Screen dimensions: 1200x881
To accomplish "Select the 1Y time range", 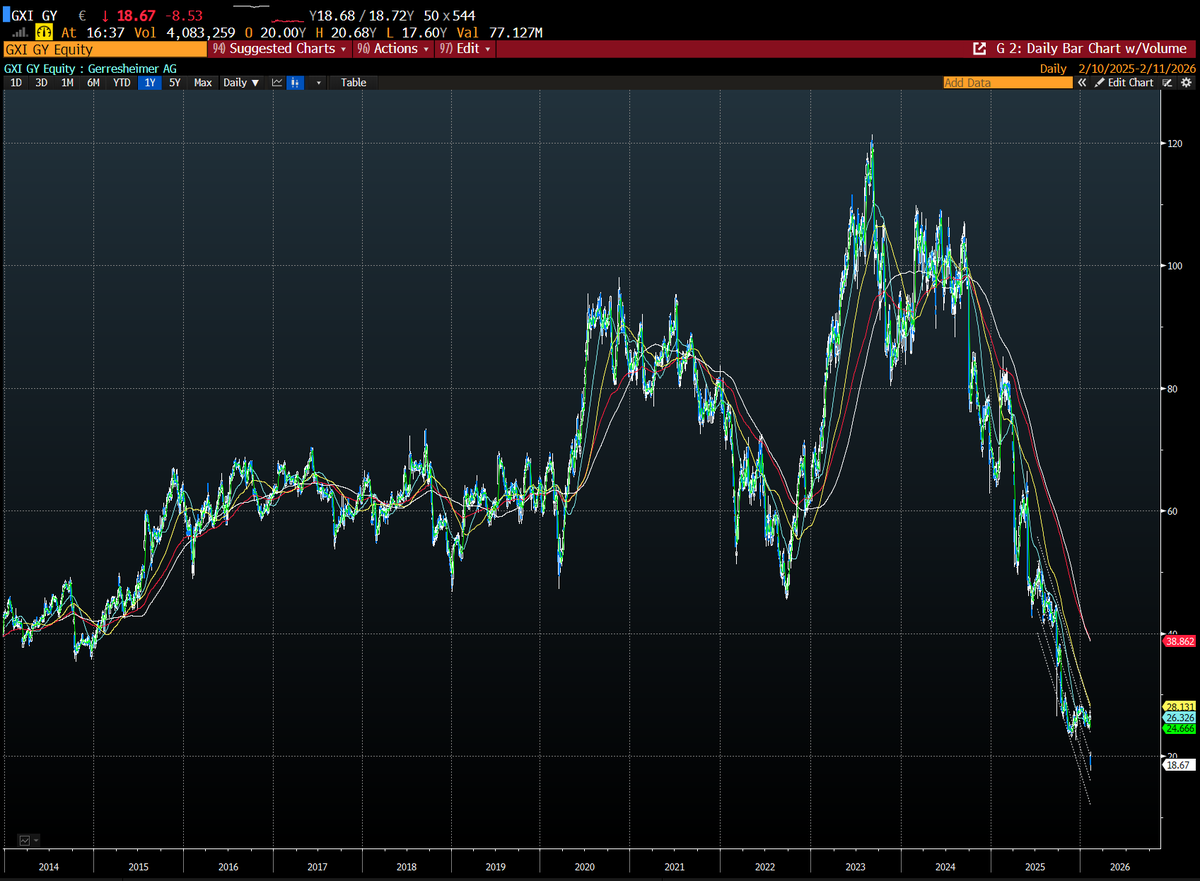I will click(x=150, y=83).
